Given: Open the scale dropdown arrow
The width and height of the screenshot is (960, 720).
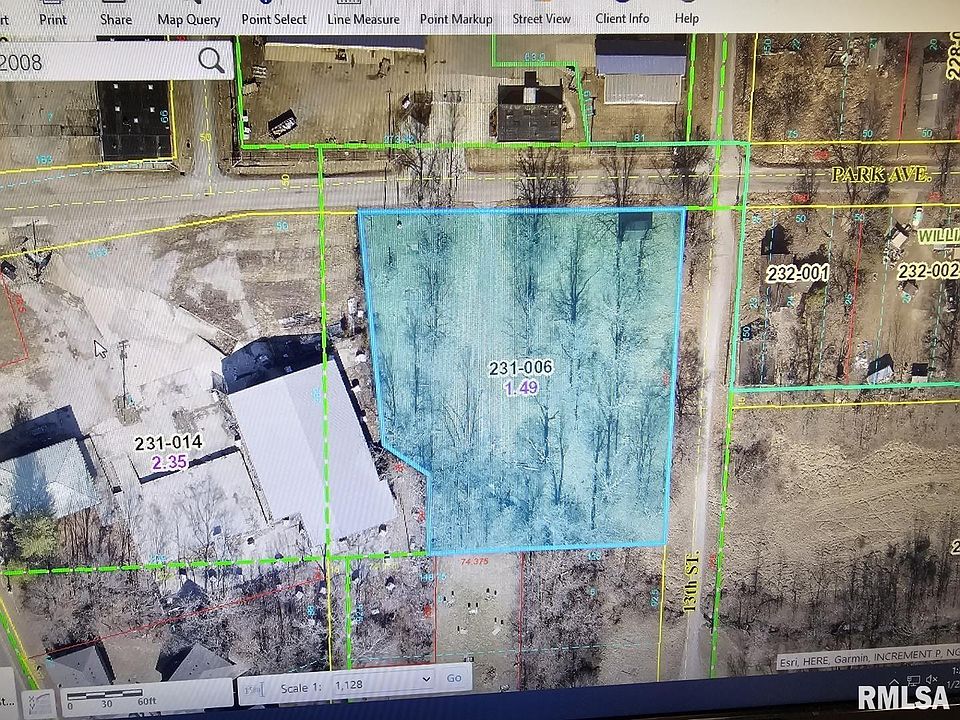Looking at the screenshot, I should [426, 680].
